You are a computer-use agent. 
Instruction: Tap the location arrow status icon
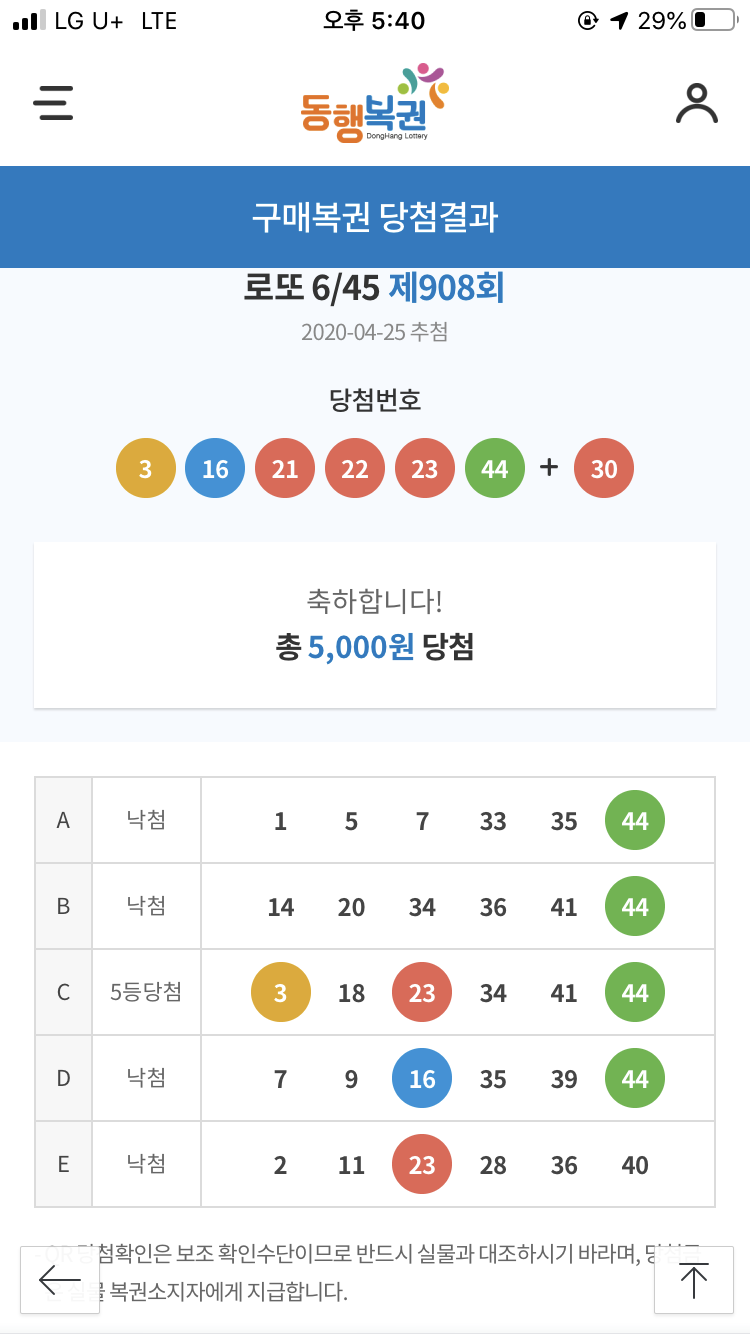coord(620,21)
